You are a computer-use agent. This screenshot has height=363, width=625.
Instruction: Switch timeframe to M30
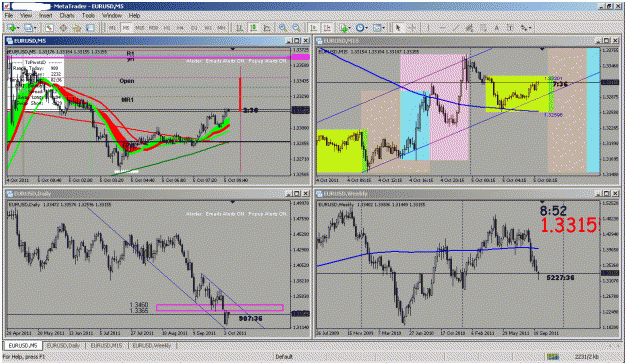click(x=153, y=27)
